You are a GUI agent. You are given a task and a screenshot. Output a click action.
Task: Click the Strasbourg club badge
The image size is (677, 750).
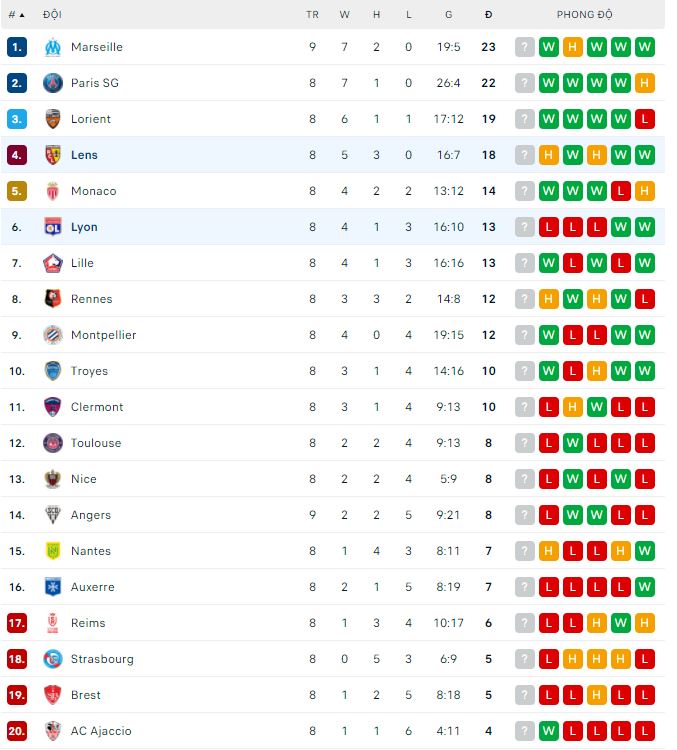click(53, 659)
